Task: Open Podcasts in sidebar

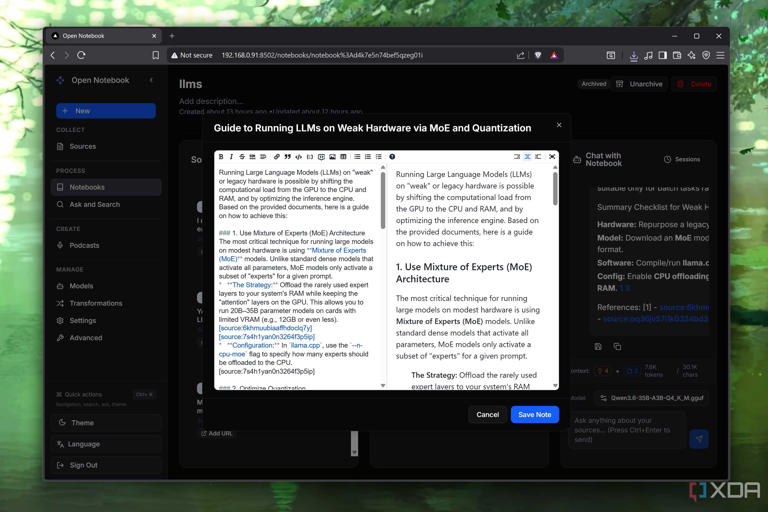Action: tap(106, 245)
